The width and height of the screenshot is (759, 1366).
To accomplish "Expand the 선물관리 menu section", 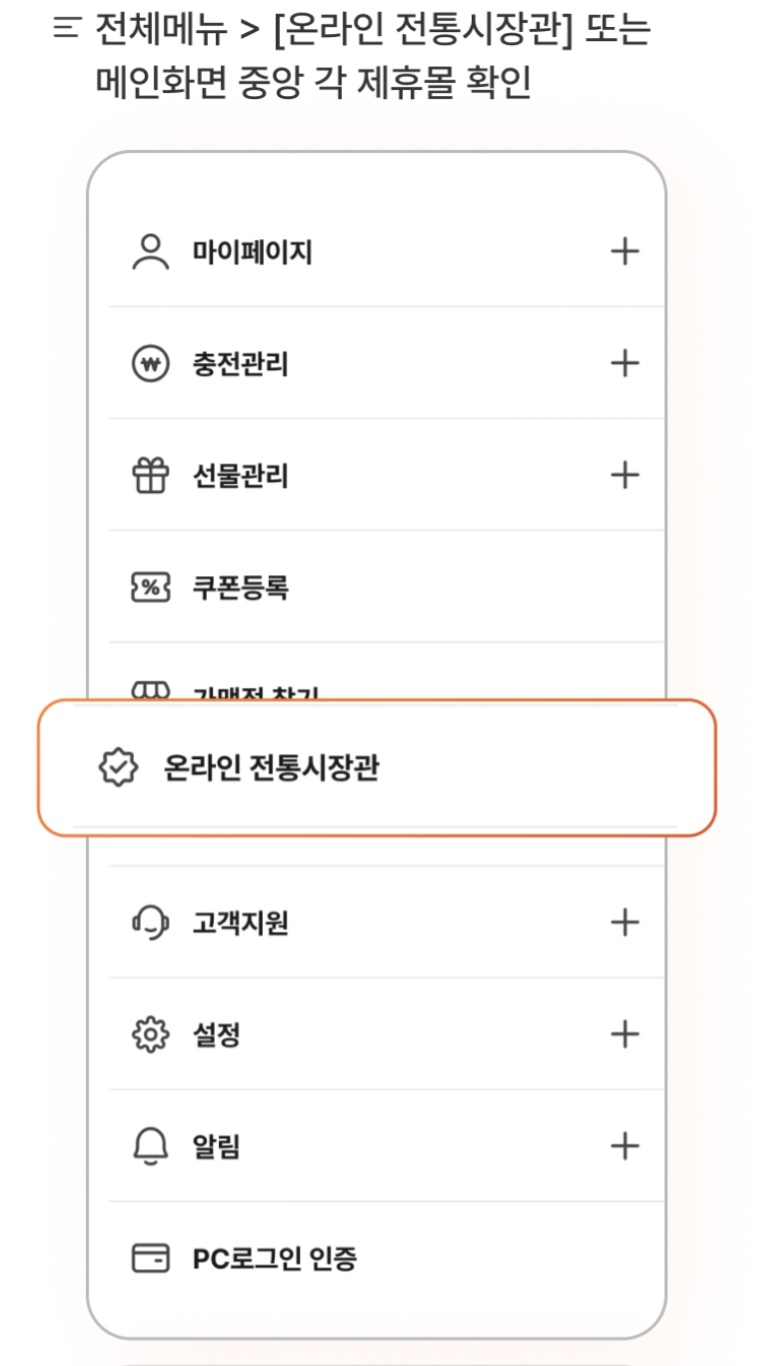I will 625,475.
